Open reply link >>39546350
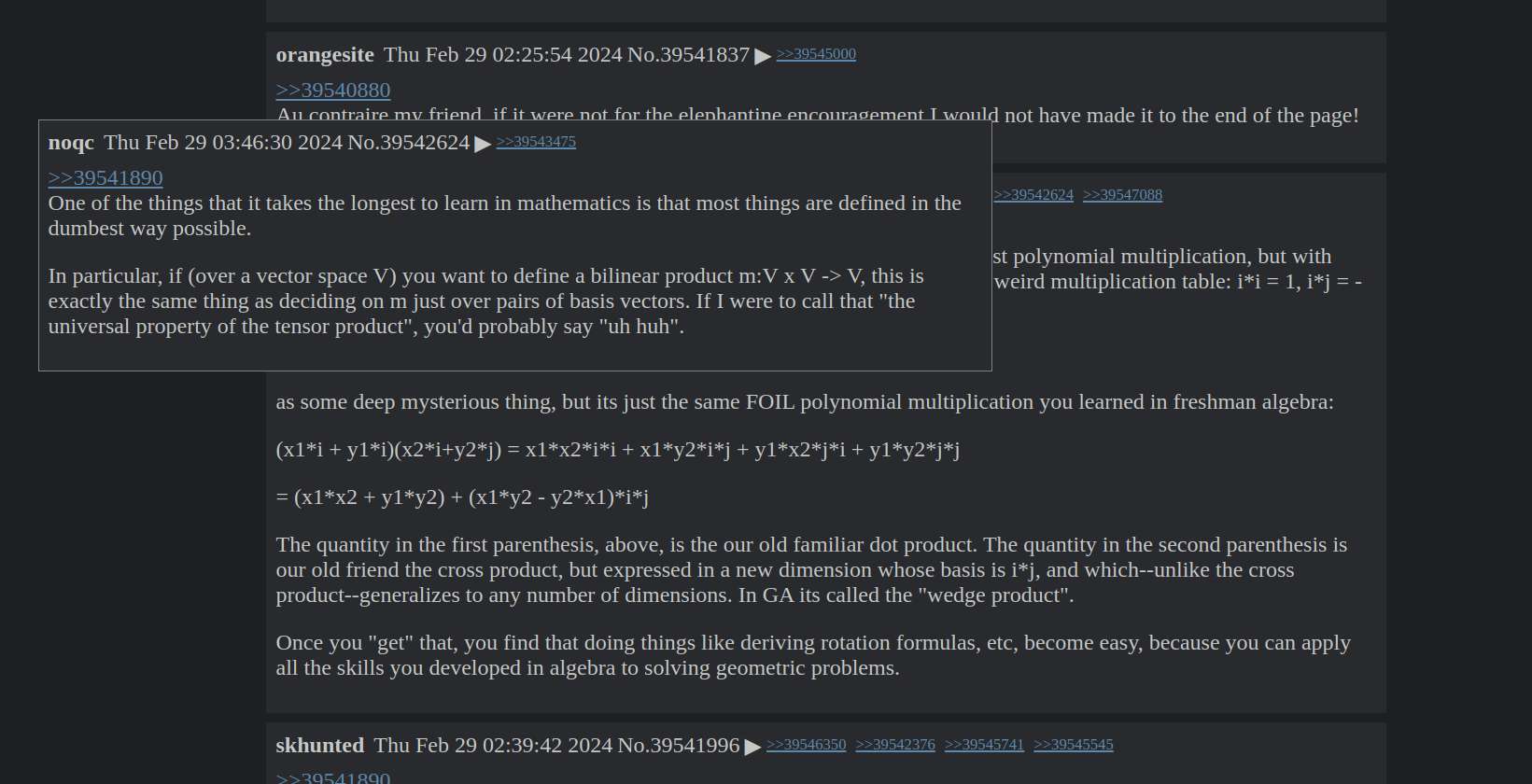Viewport: 1532px width, 784px height. (806, 745)
